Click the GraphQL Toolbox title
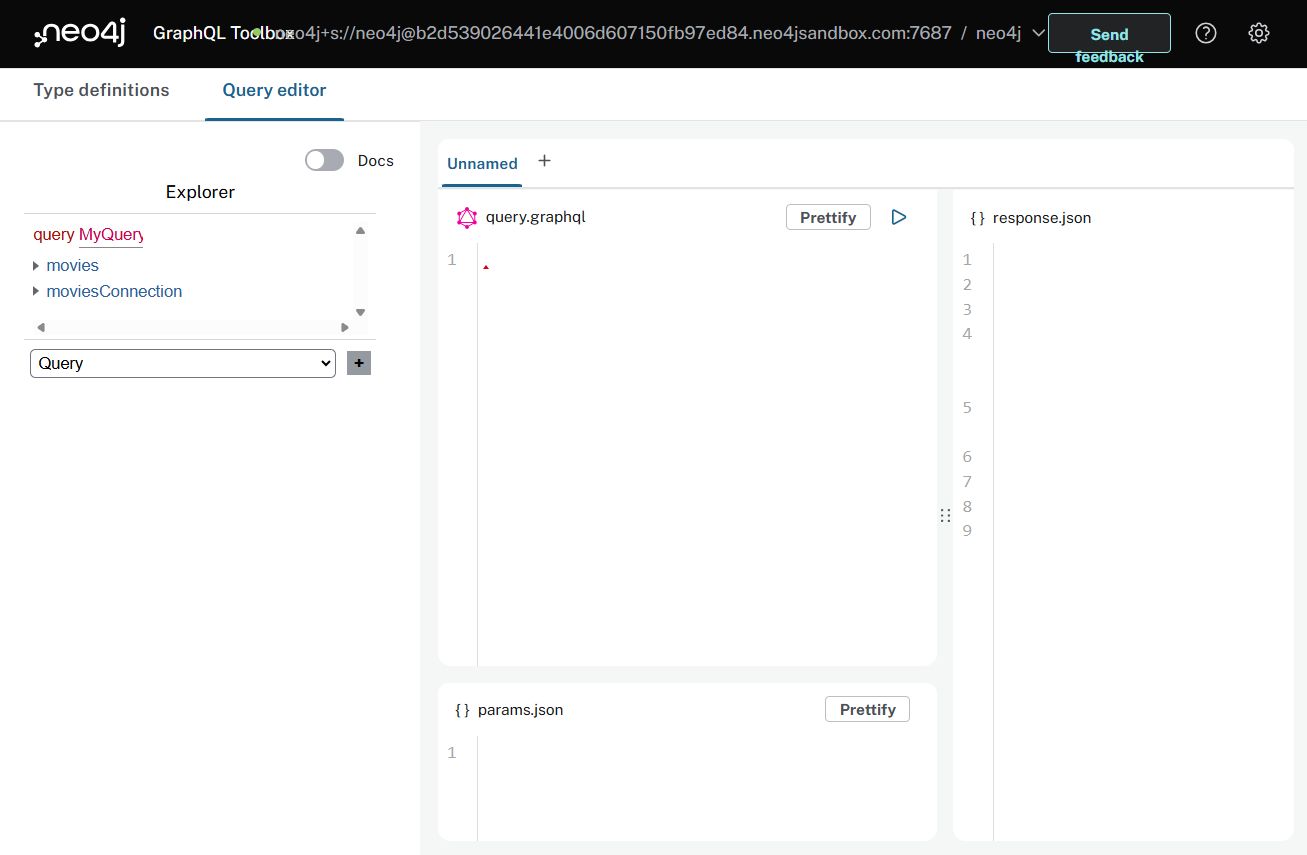The height and width of the screenshot is (855, 1307). [x=223, y=33]
